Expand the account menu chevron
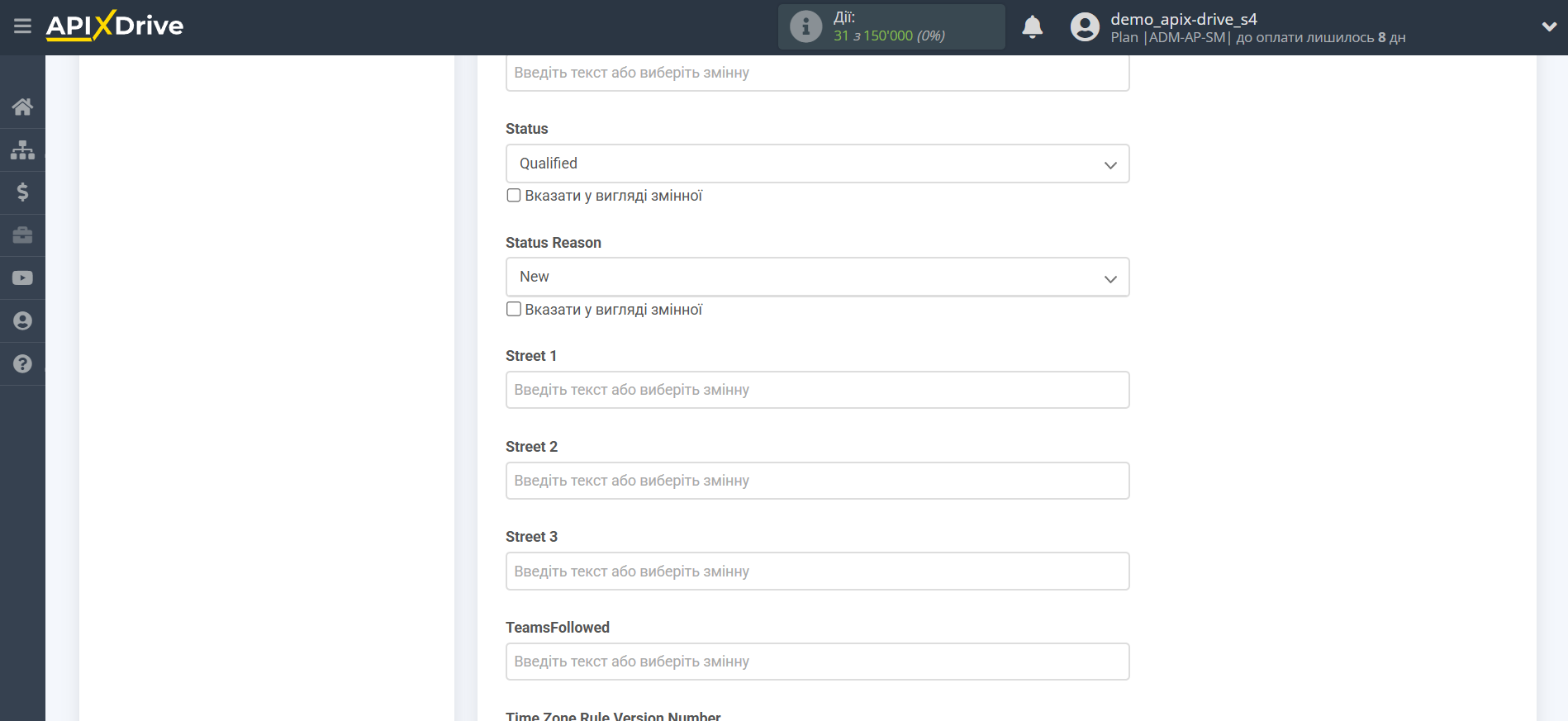The image size is (1568, 721). [1549, 26]
